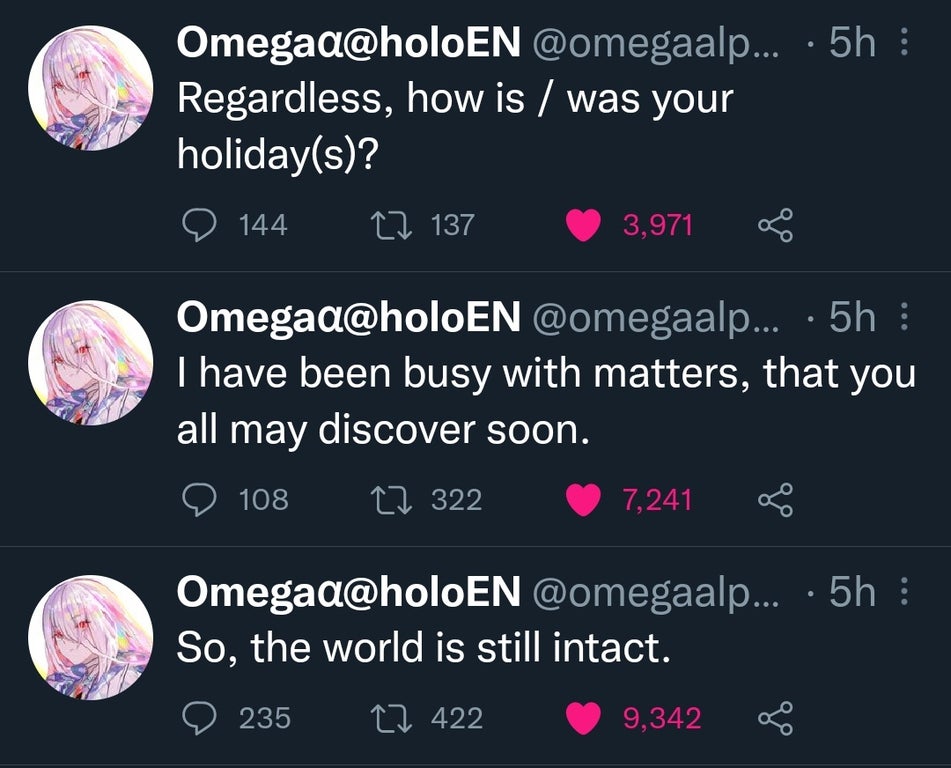951x768 pixels.
Task: Reply to the 'busy with matters' tweet
Action: point(199,500)
